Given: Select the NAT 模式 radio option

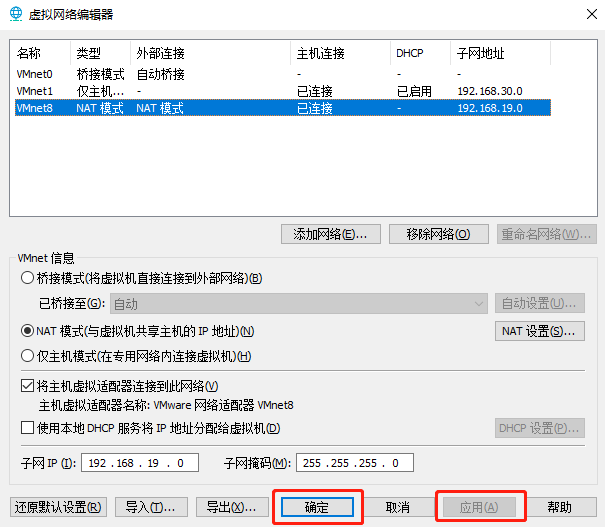Looking at the screenshot, I should [x=27, y=331].
